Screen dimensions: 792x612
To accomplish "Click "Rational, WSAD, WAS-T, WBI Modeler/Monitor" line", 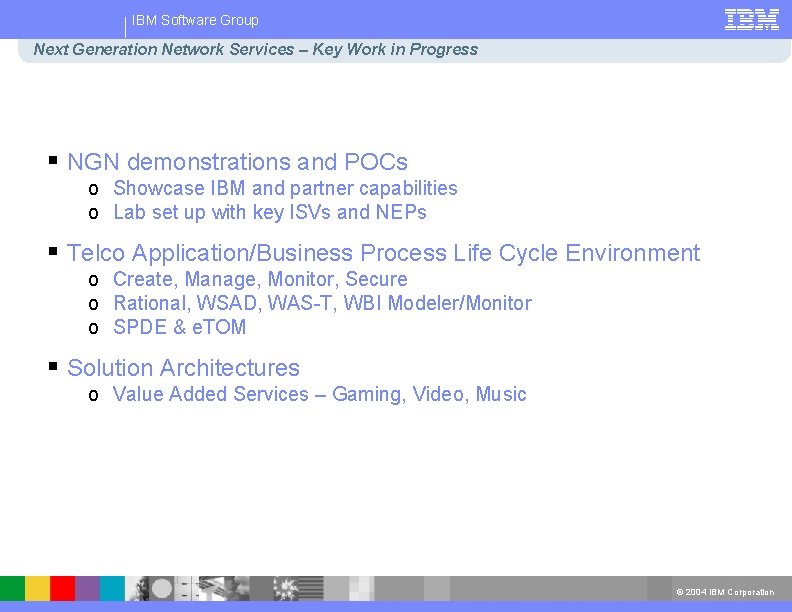I will 322,303.
